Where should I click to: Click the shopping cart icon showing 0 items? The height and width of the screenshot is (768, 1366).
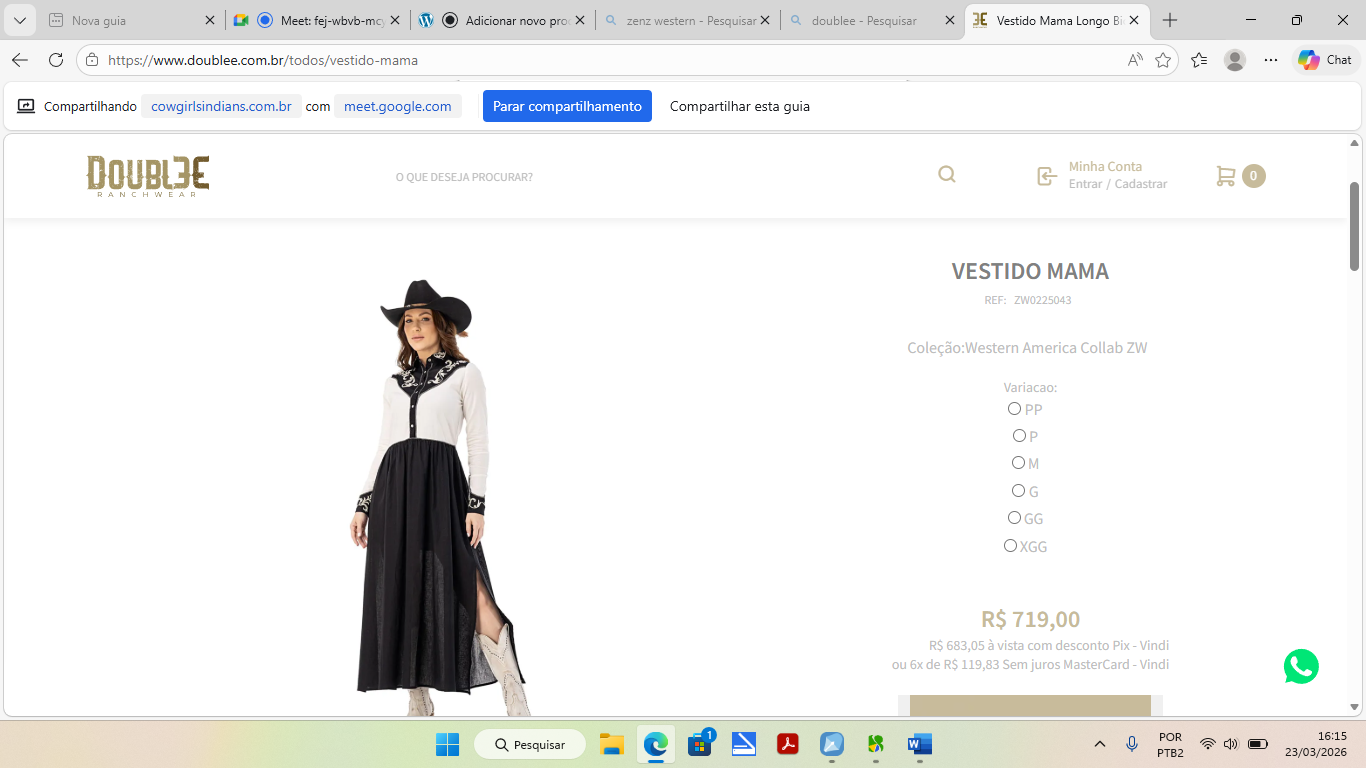(1228, 175)
